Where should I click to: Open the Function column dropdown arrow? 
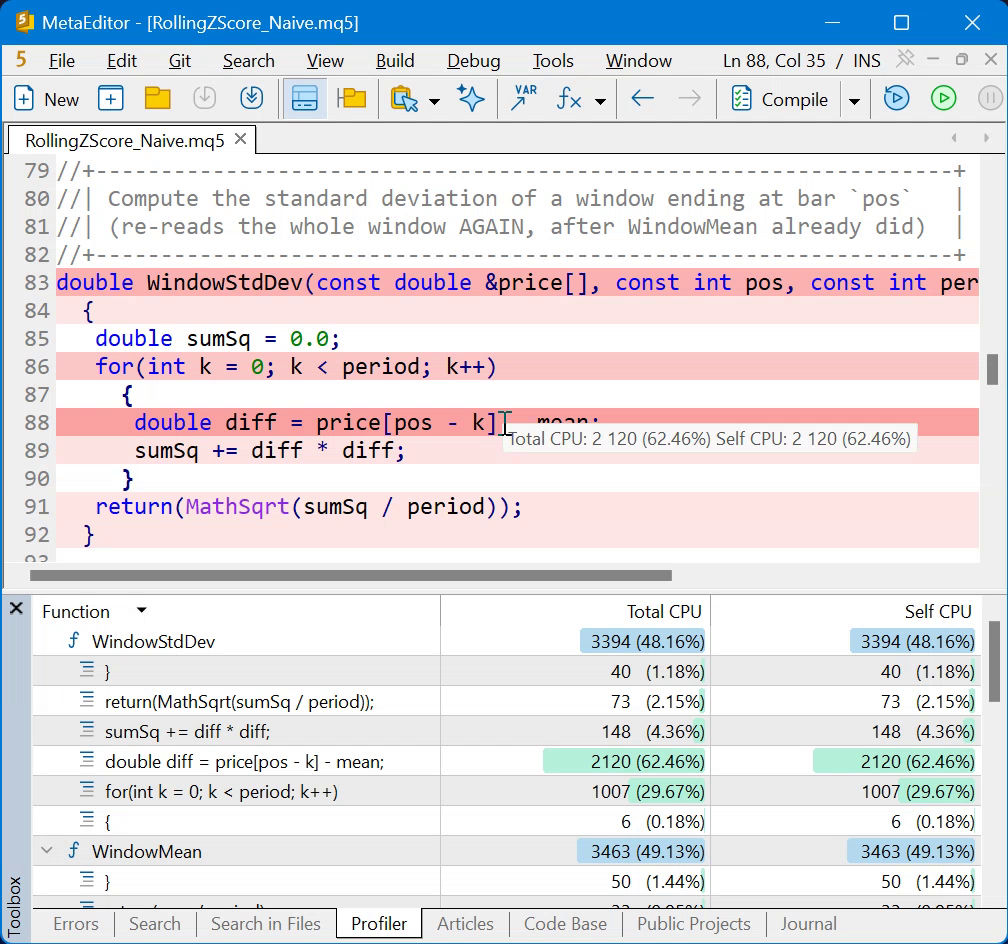141,610
